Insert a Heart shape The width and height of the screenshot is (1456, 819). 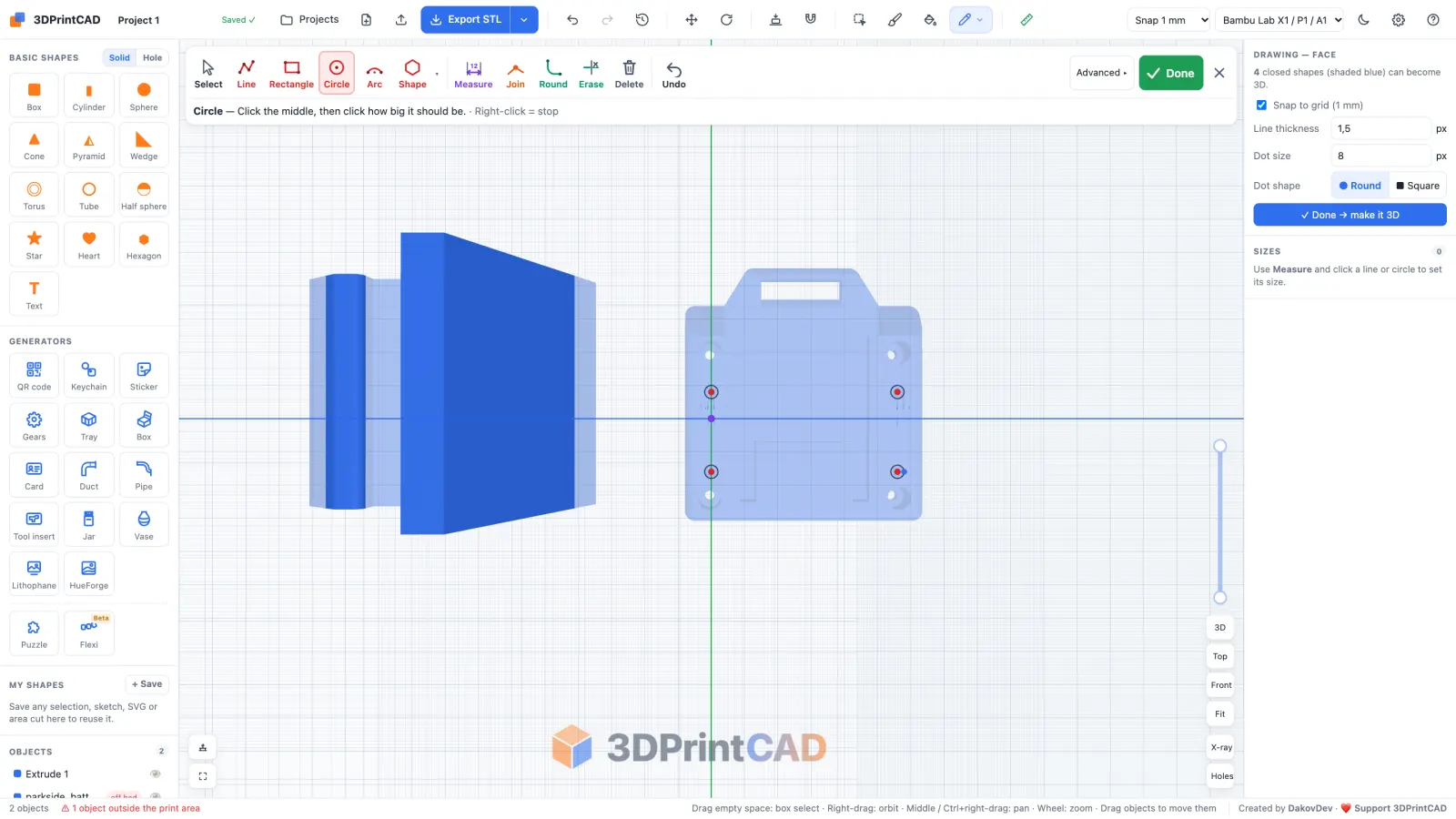coord(89,245)
